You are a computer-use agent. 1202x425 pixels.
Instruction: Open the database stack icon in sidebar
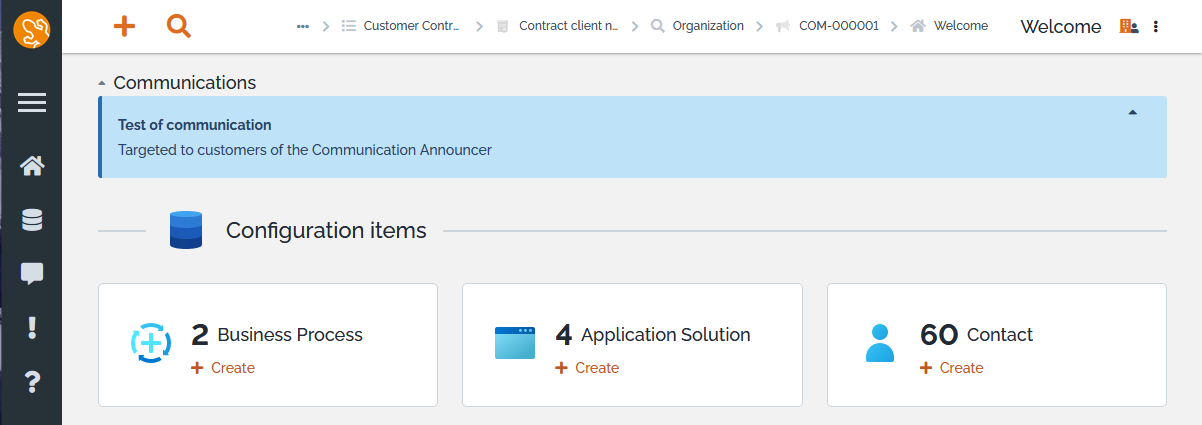pyautogui.click(x=32, y=220)
